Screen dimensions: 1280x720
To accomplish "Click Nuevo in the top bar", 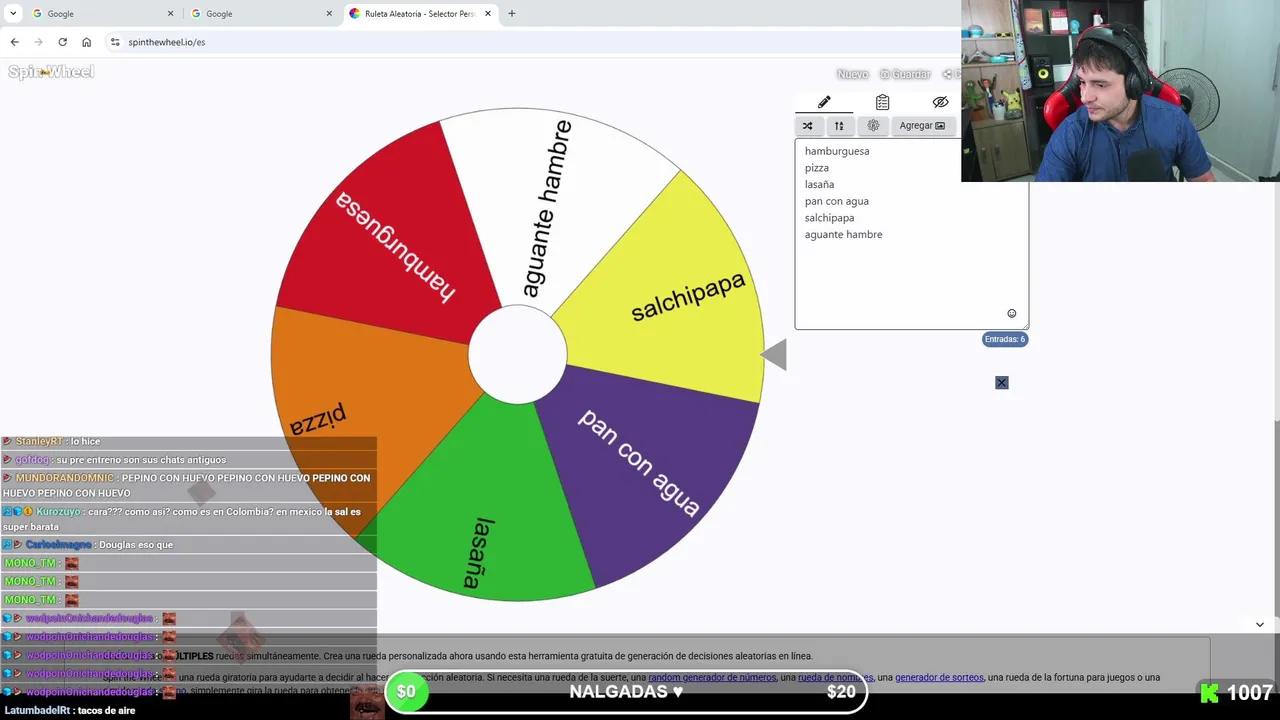I will point(852,74).
